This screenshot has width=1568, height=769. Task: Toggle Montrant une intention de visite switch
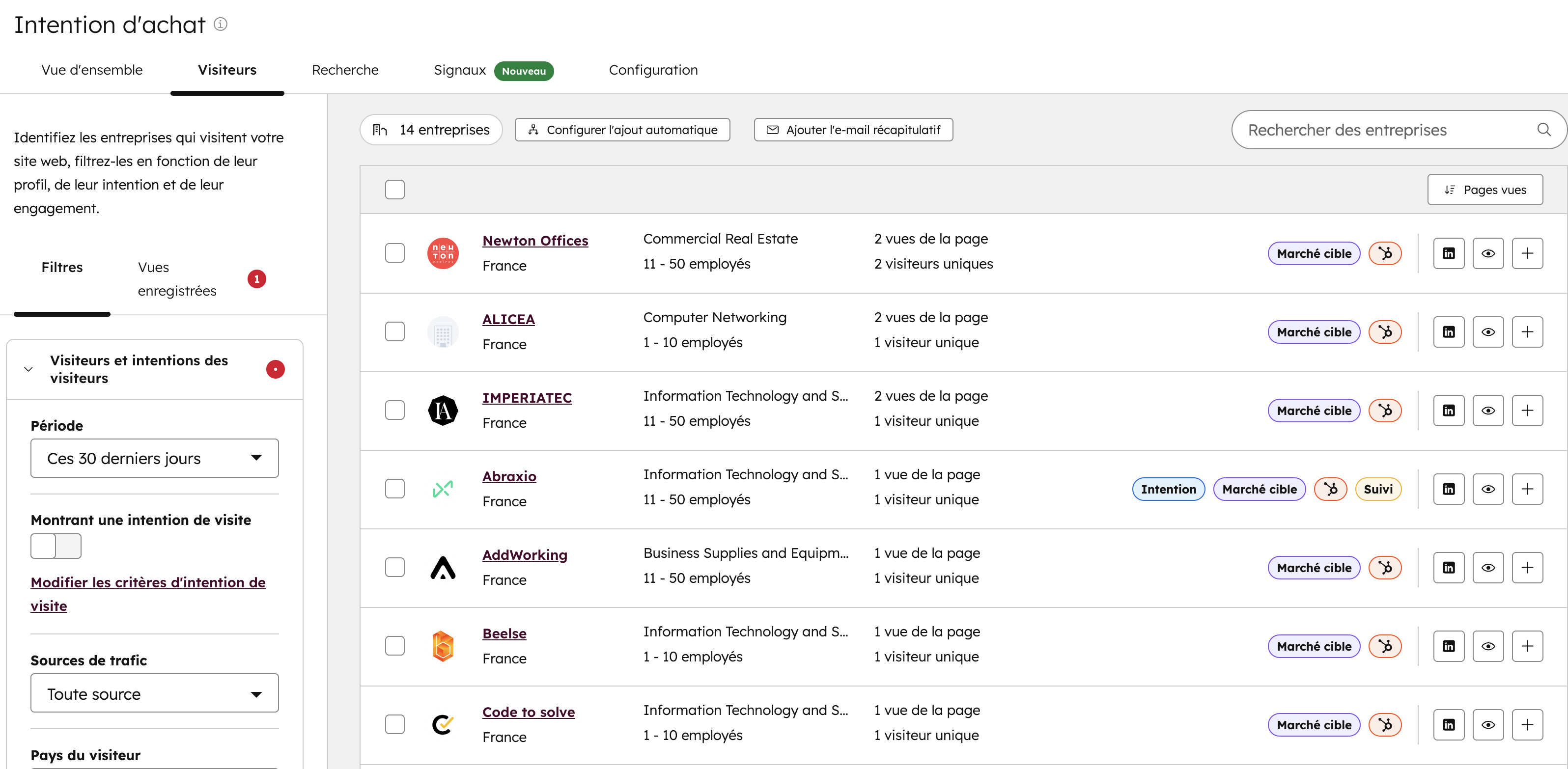pyautogui.click(x=56, y=546)
